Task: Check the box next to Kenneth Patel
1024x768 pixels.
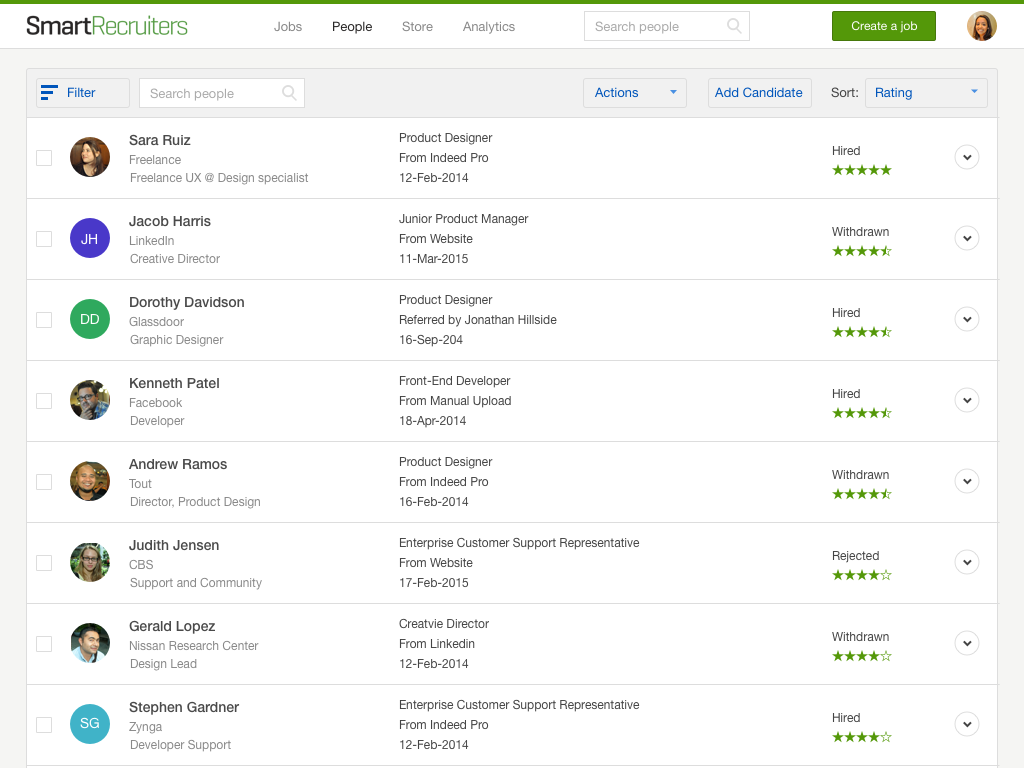Action: [x=44, y=401]
